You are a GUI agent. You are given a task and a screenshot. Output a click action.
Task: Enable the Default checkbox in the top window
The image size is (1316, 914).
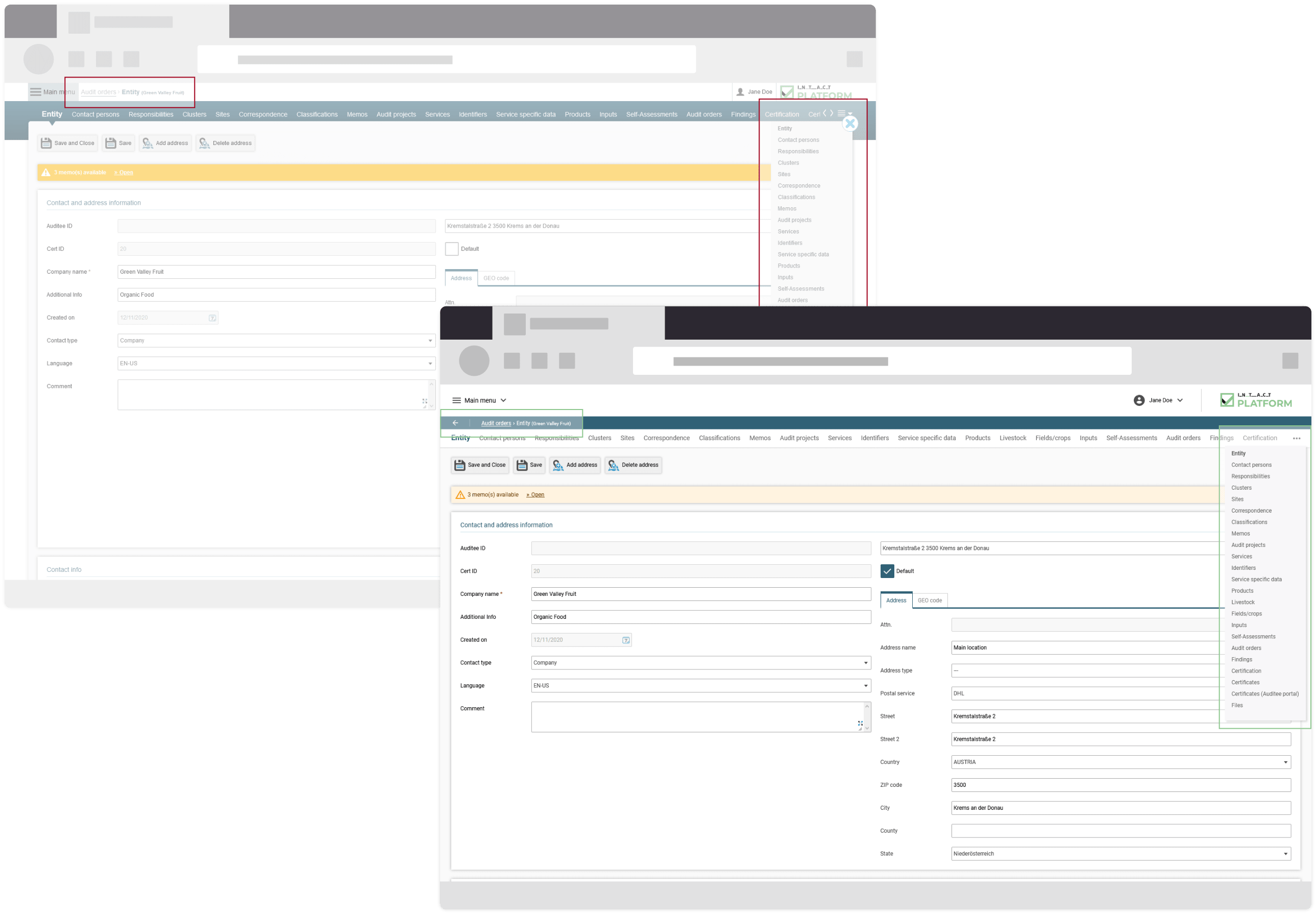pyautogui.click(x=452, y=249)
